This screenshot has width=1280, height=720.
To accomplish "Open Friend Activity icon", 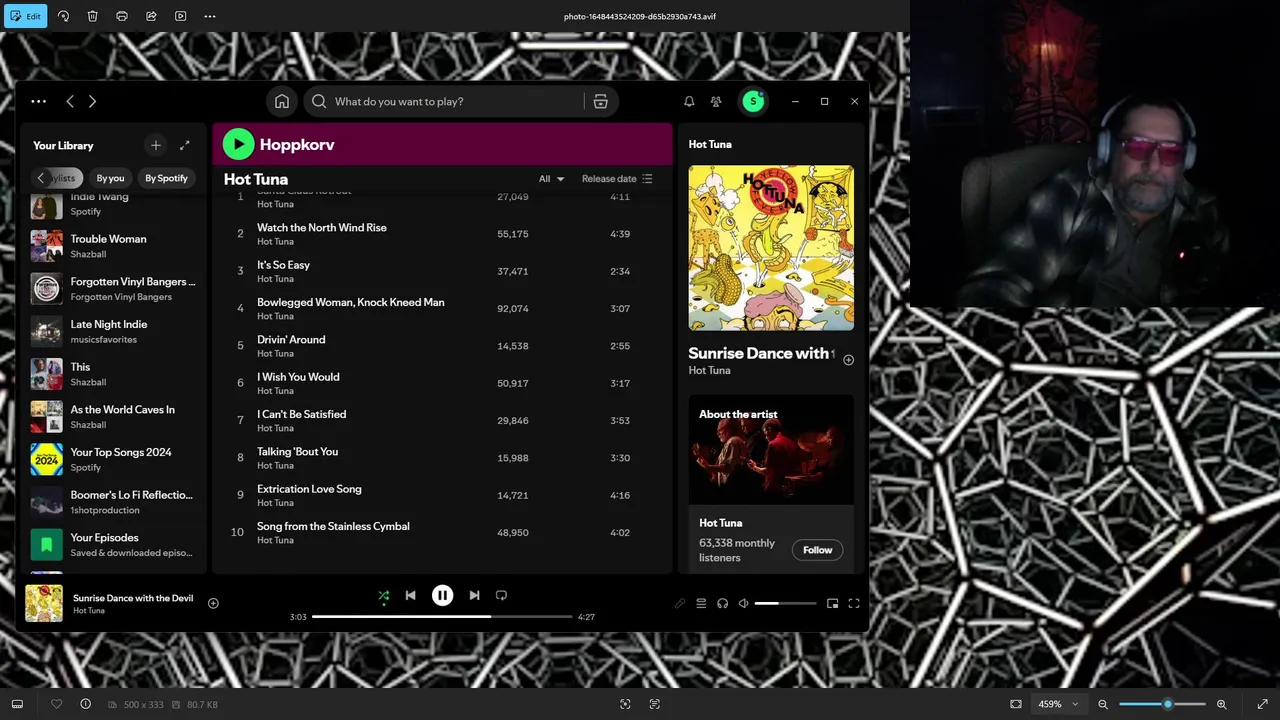I will click(716, 101).
